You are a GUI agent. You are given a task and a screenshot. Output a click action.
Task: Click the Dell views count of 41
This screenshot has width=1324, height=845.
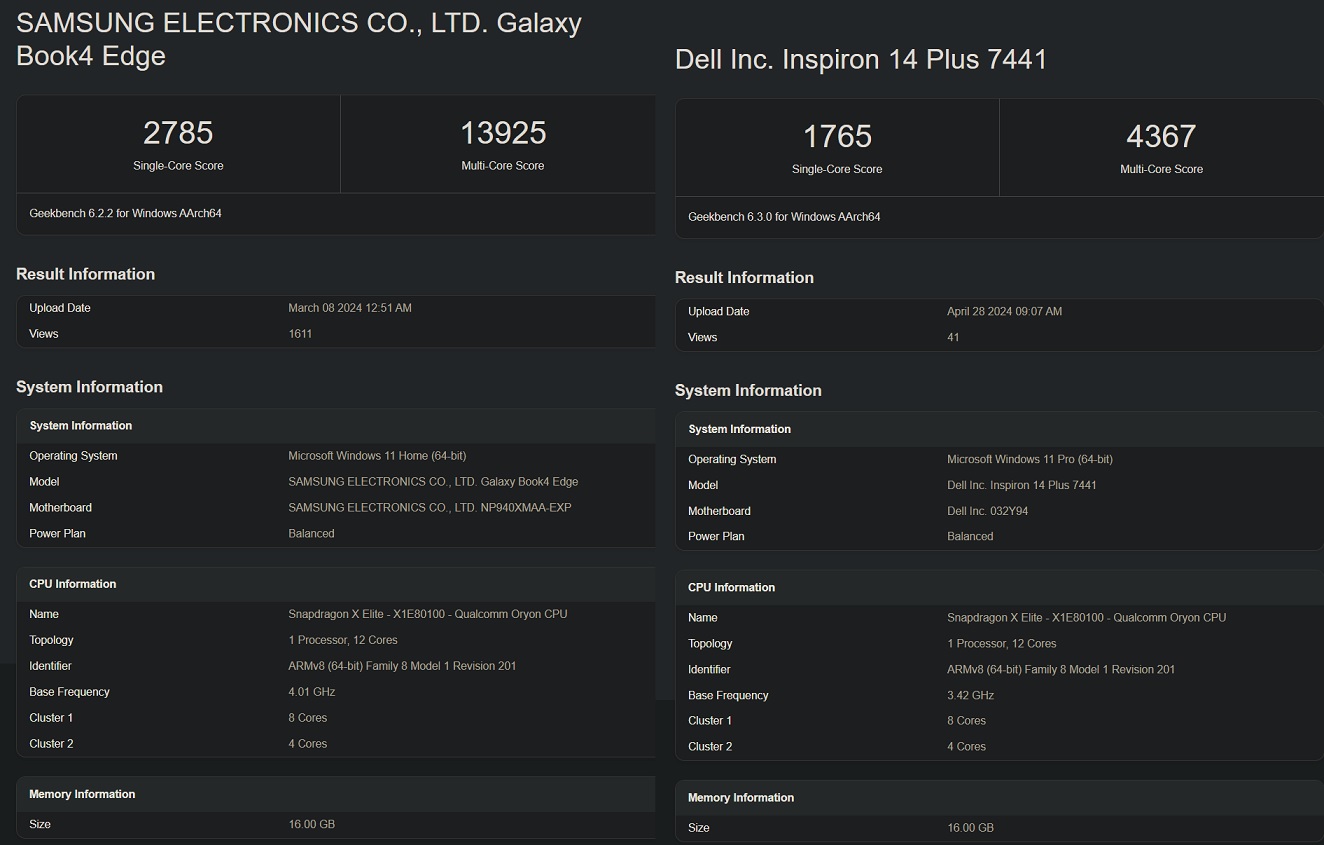953,337
